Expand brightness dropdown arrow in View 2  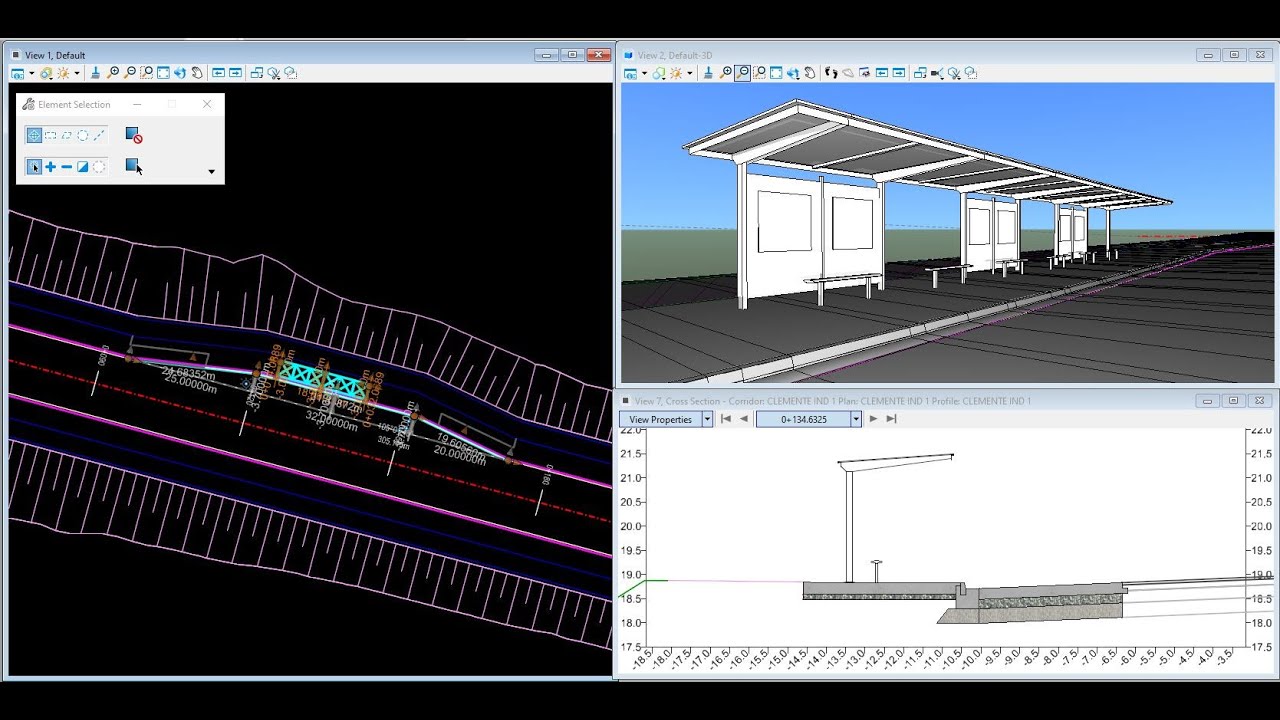tap(690, 73)
